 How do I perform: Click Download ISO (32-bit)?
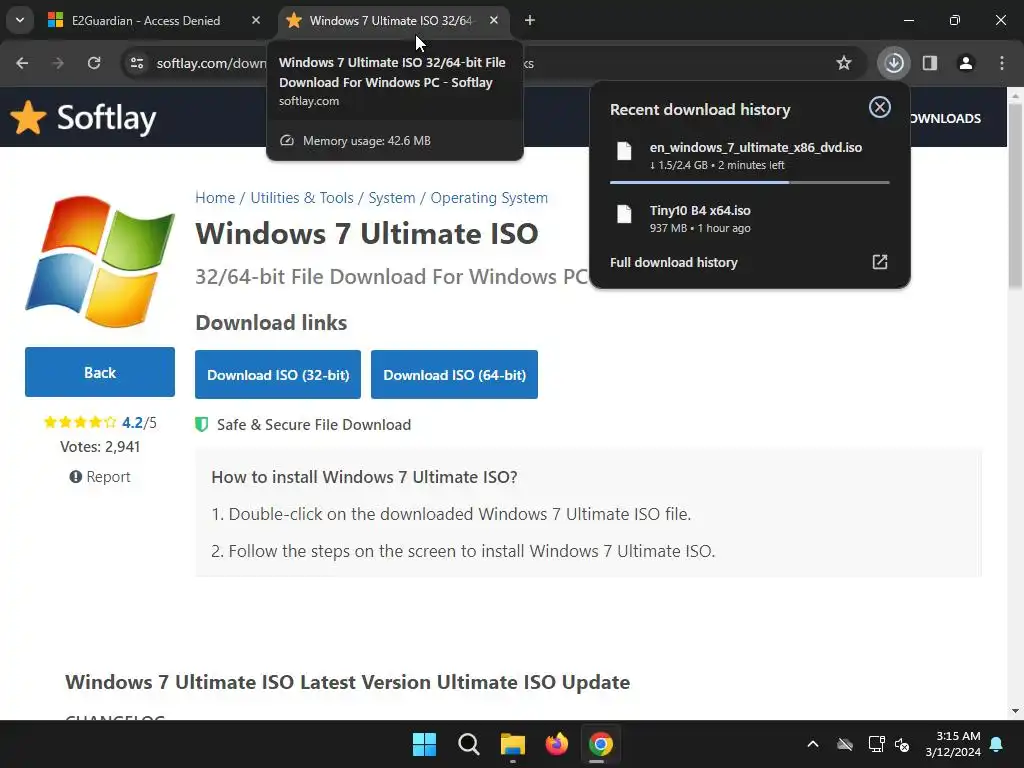[x=278, y=375]
